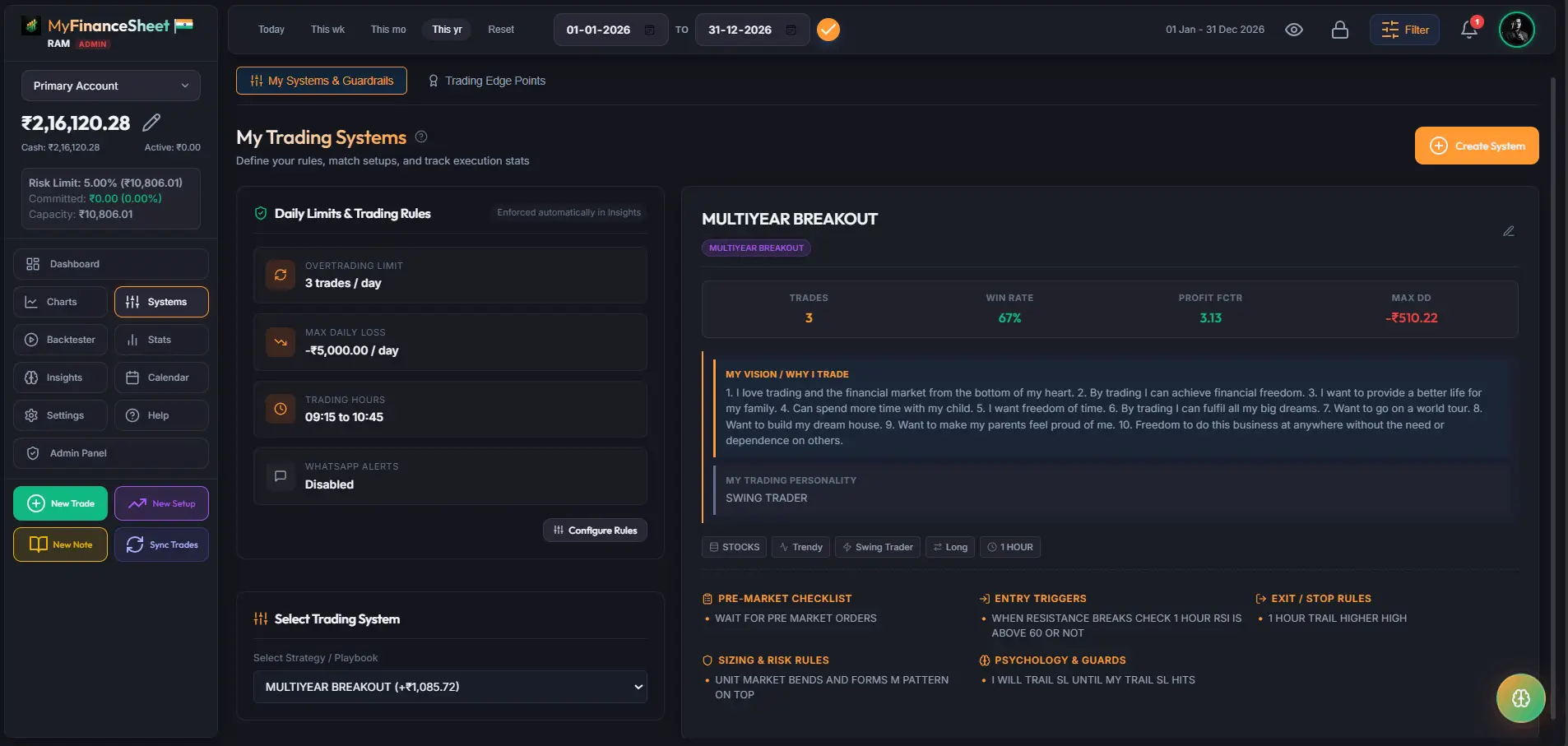The image size is (1568, 746).
Task: Click sliders icon beside Select Trading System
Action: pyautogui.click(x=261, y=619)
